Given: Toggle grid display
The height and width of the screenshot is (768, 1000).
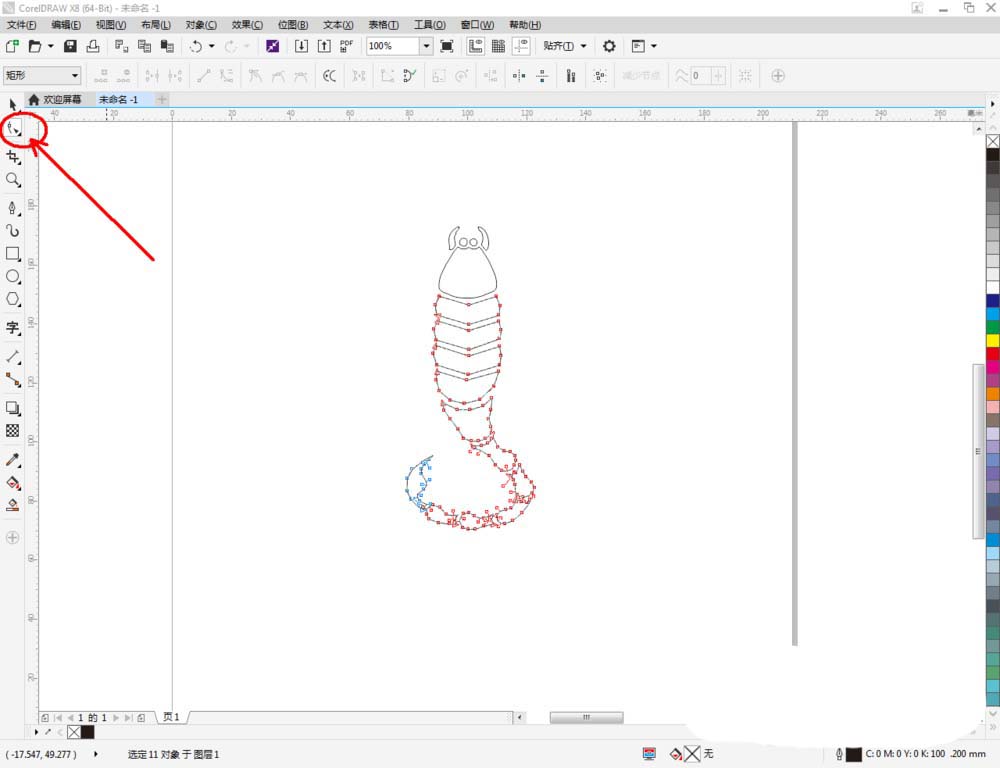Looking at the screenshot, I should point(499,46).
